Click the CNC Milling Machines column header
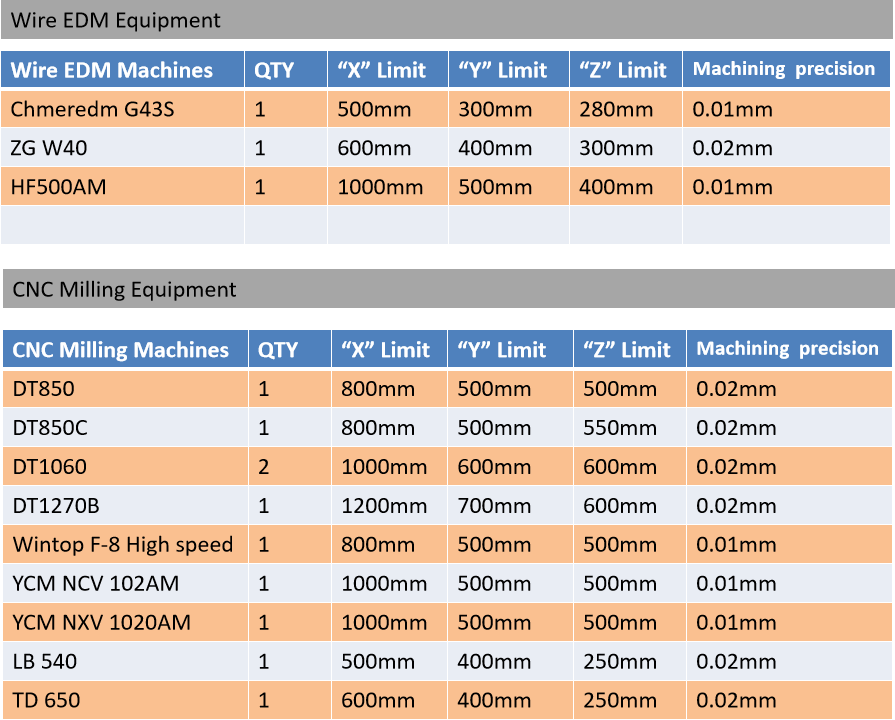This screenshot has width=895, height=720. [125, 349]
